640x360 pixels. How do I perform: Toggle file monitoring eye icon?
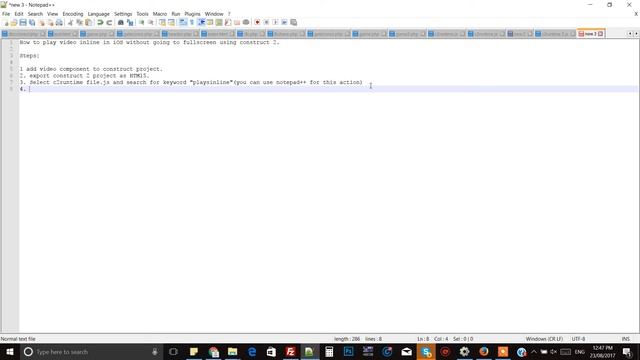246,22
